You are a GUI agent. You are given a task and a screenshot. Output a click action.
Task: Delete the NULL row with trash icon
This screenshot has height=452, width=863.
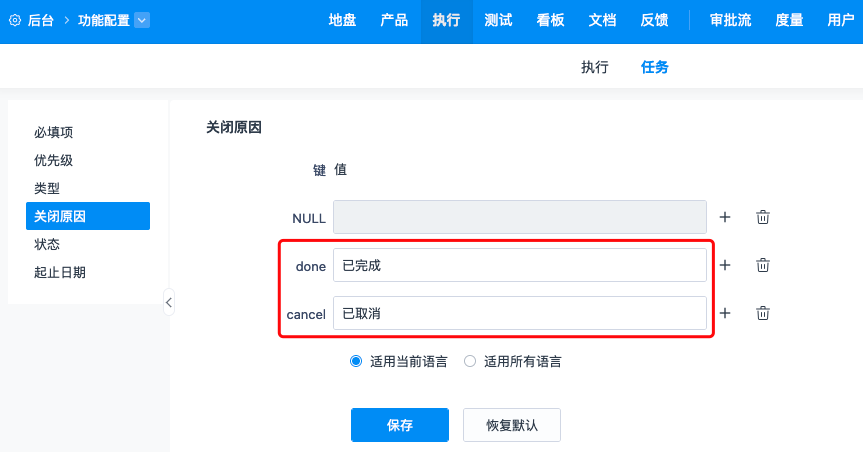click(x=762, y=217)
